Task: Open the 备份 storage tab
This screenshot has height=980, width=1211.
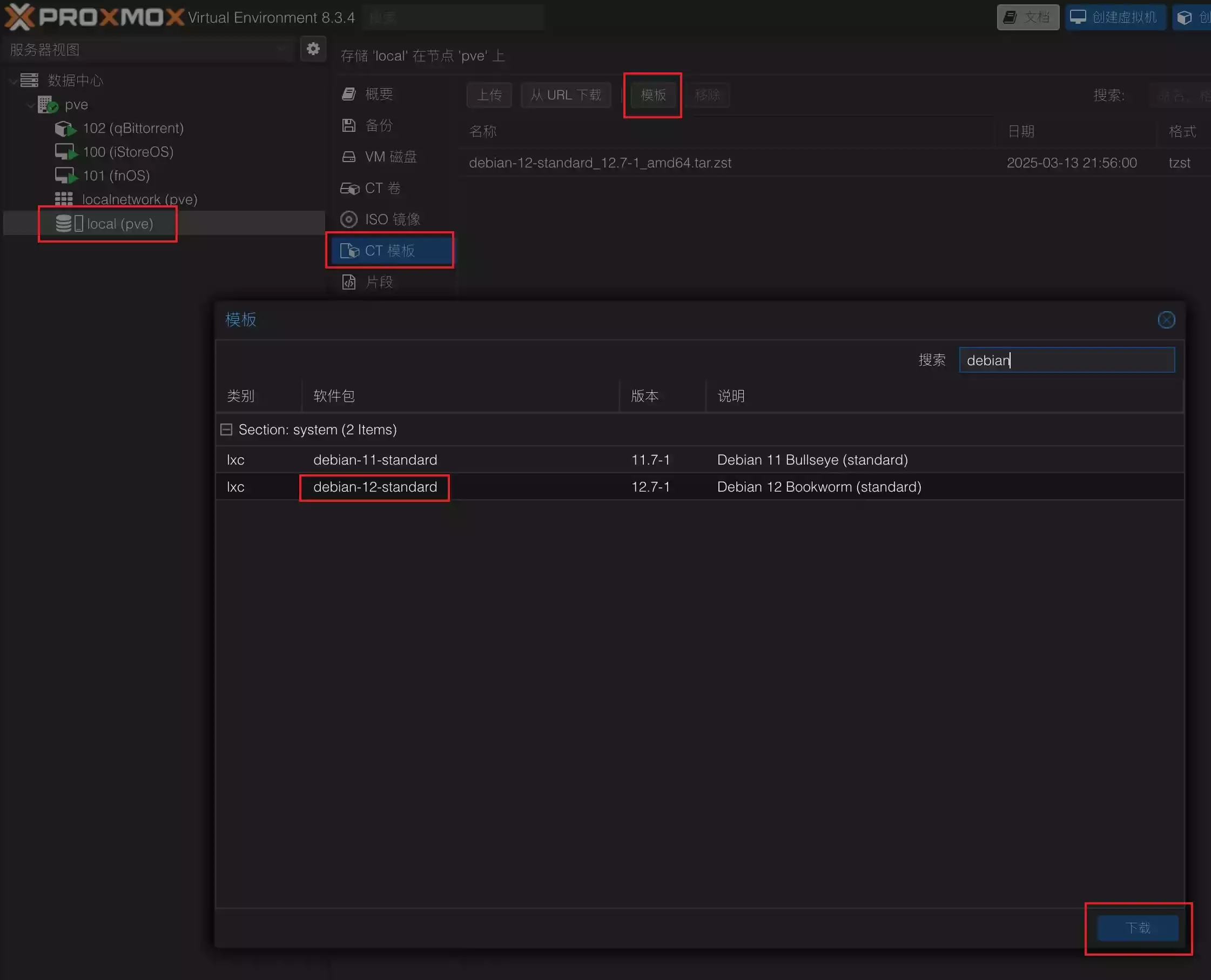Action: [x=378, y=125]
